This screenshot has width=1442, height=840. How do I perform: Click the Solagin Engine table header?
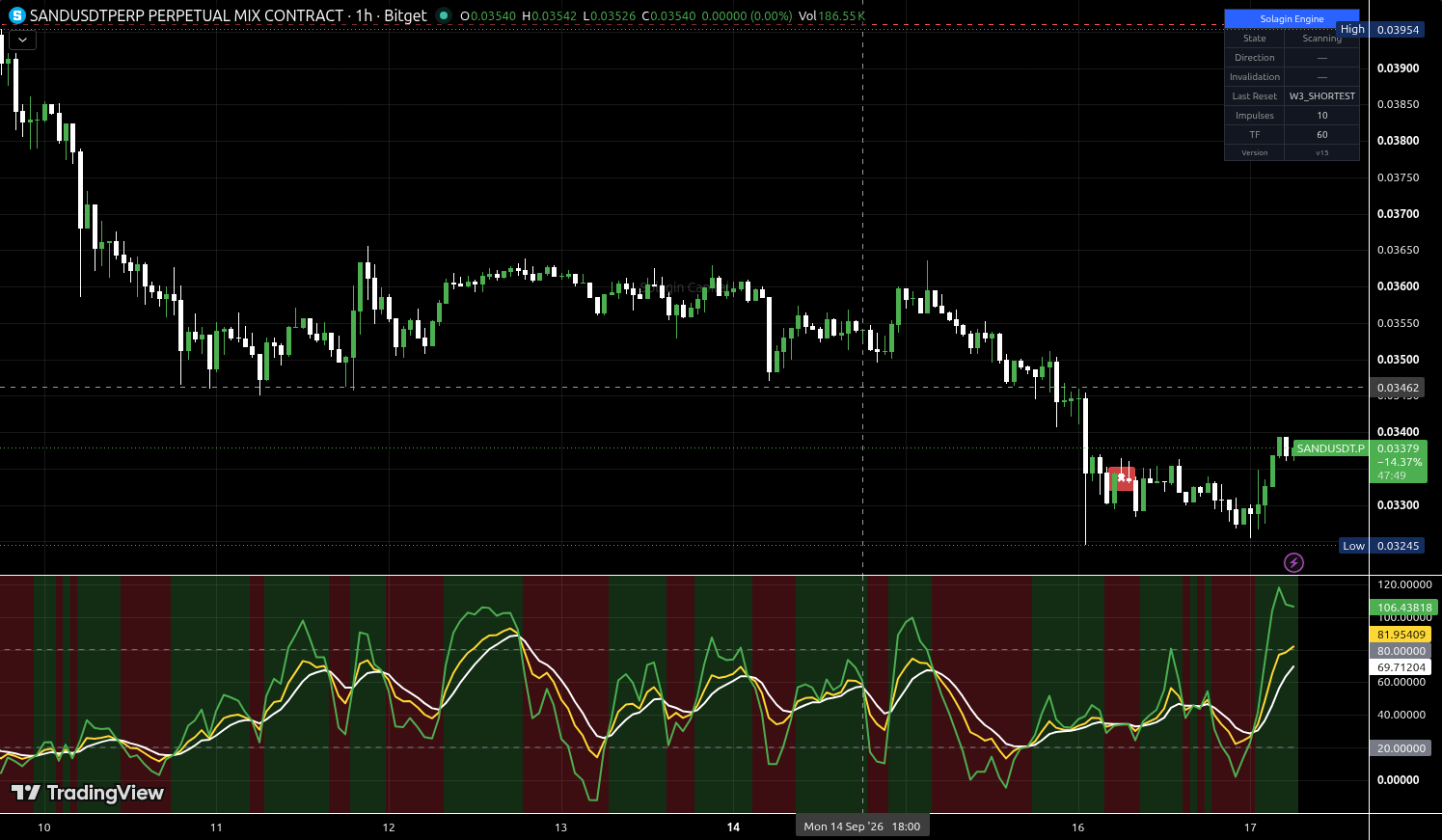(1292, 18)
